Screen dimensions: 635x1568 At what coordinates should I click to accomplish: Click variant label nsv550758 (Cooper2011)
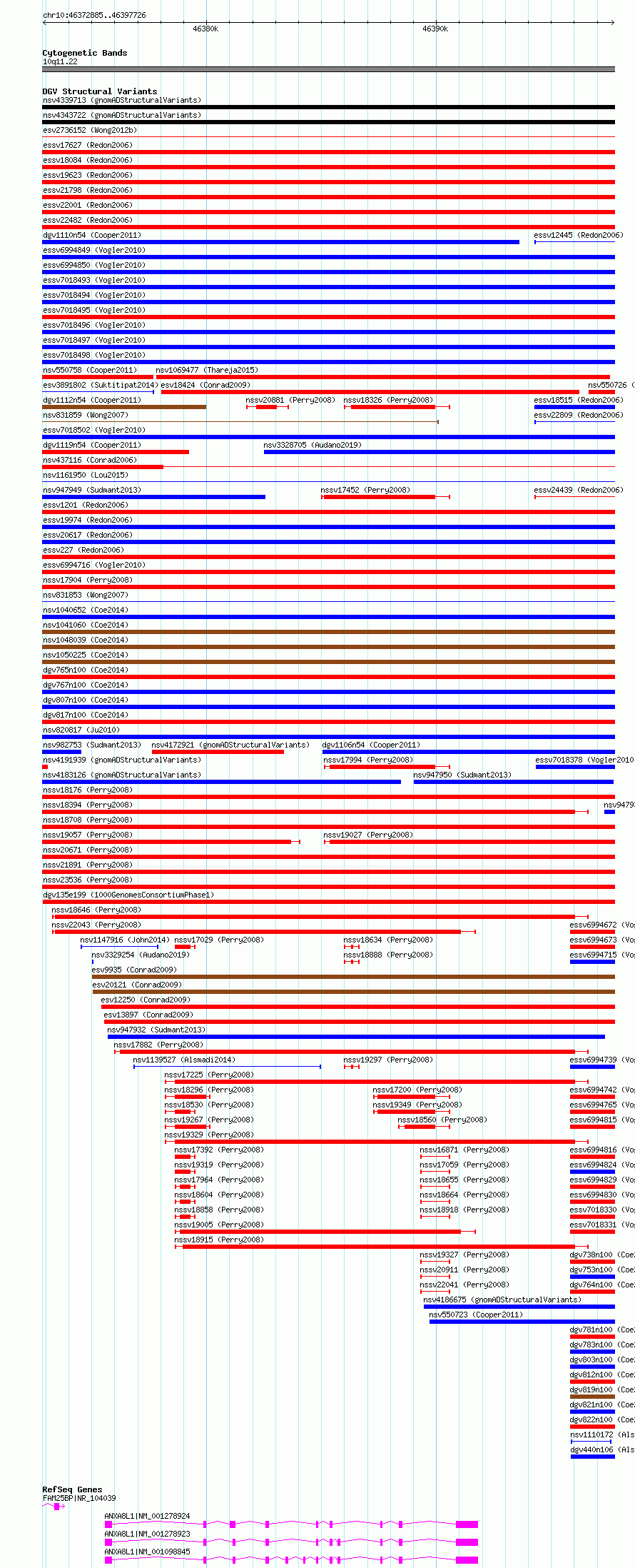point(90,370)
